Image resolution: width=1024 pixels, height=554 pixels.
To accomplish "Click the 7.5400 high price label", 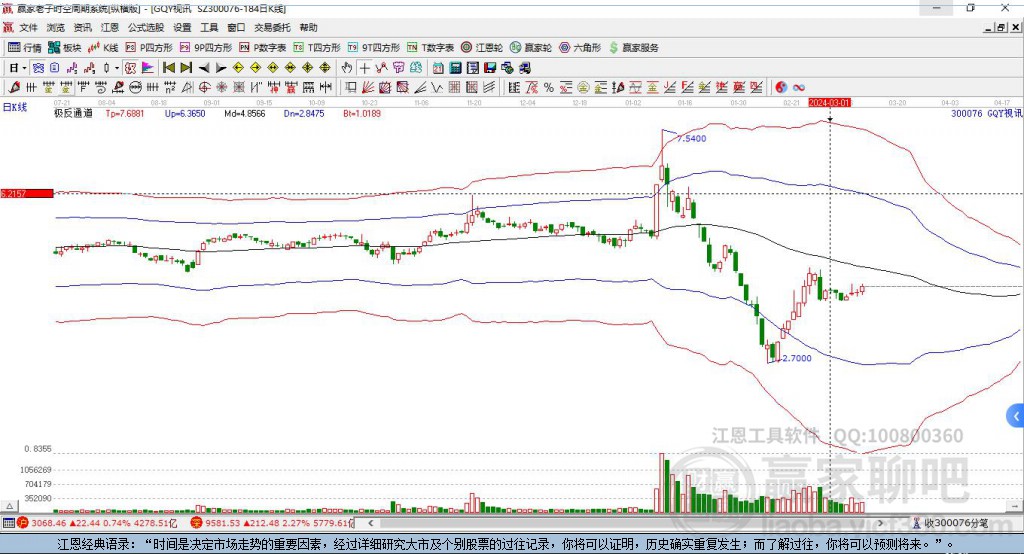I will coord(692,138).
